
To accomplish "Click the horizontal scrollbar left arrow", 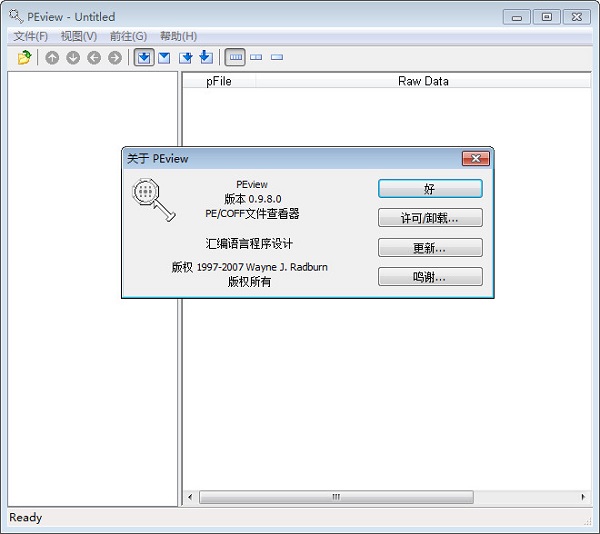I will pyautogui.click(x=190, y=497).
